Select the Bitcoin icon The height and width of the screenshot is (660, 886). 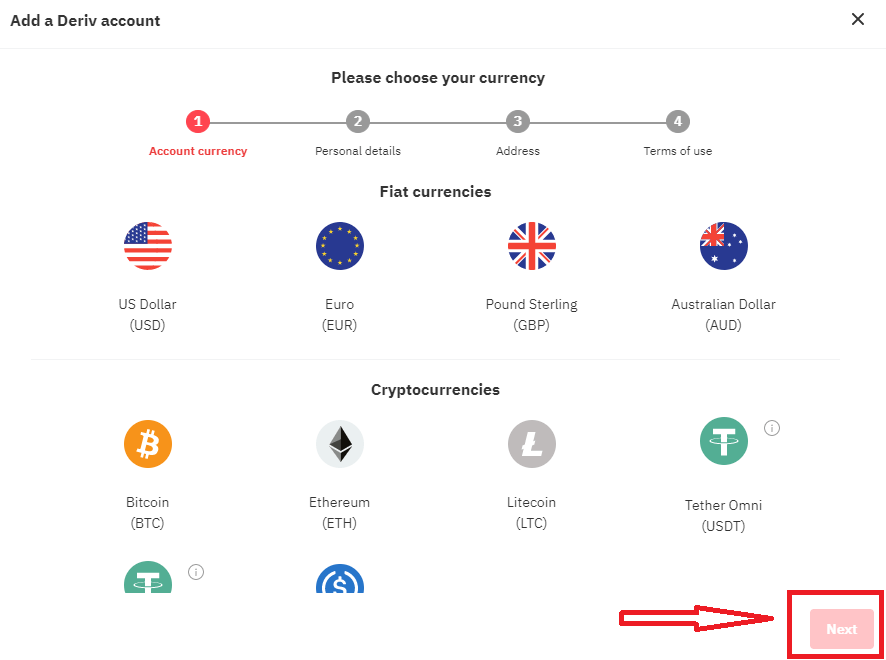(x=147, y=443)
